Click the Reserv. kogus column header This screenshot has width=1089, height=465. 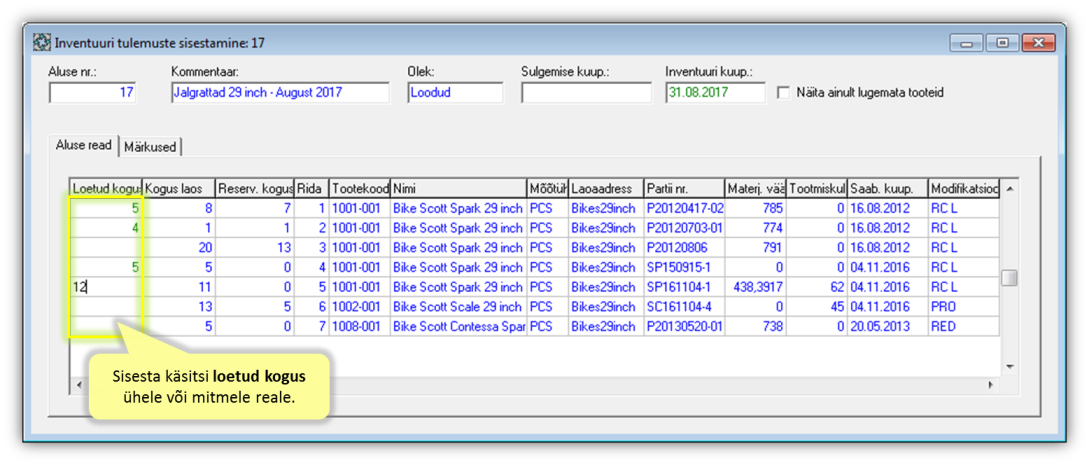(255, 187)
